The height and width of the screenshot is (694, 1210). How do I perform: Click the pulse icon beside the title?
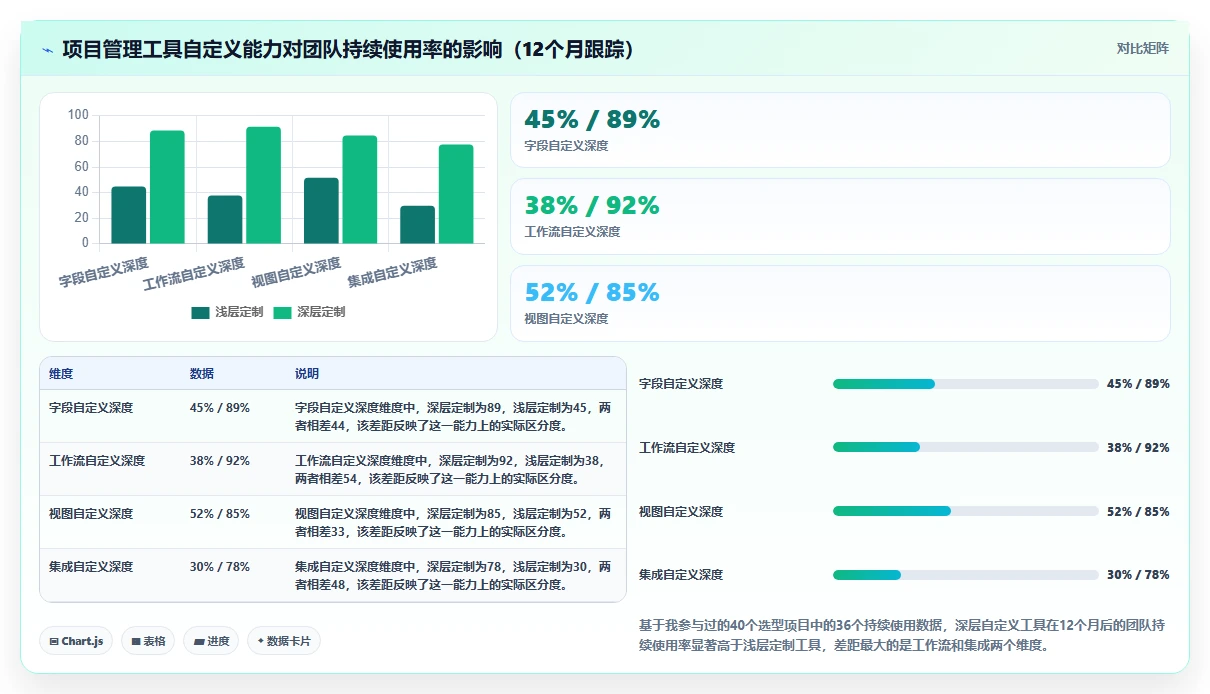click(x=48, y=50)
